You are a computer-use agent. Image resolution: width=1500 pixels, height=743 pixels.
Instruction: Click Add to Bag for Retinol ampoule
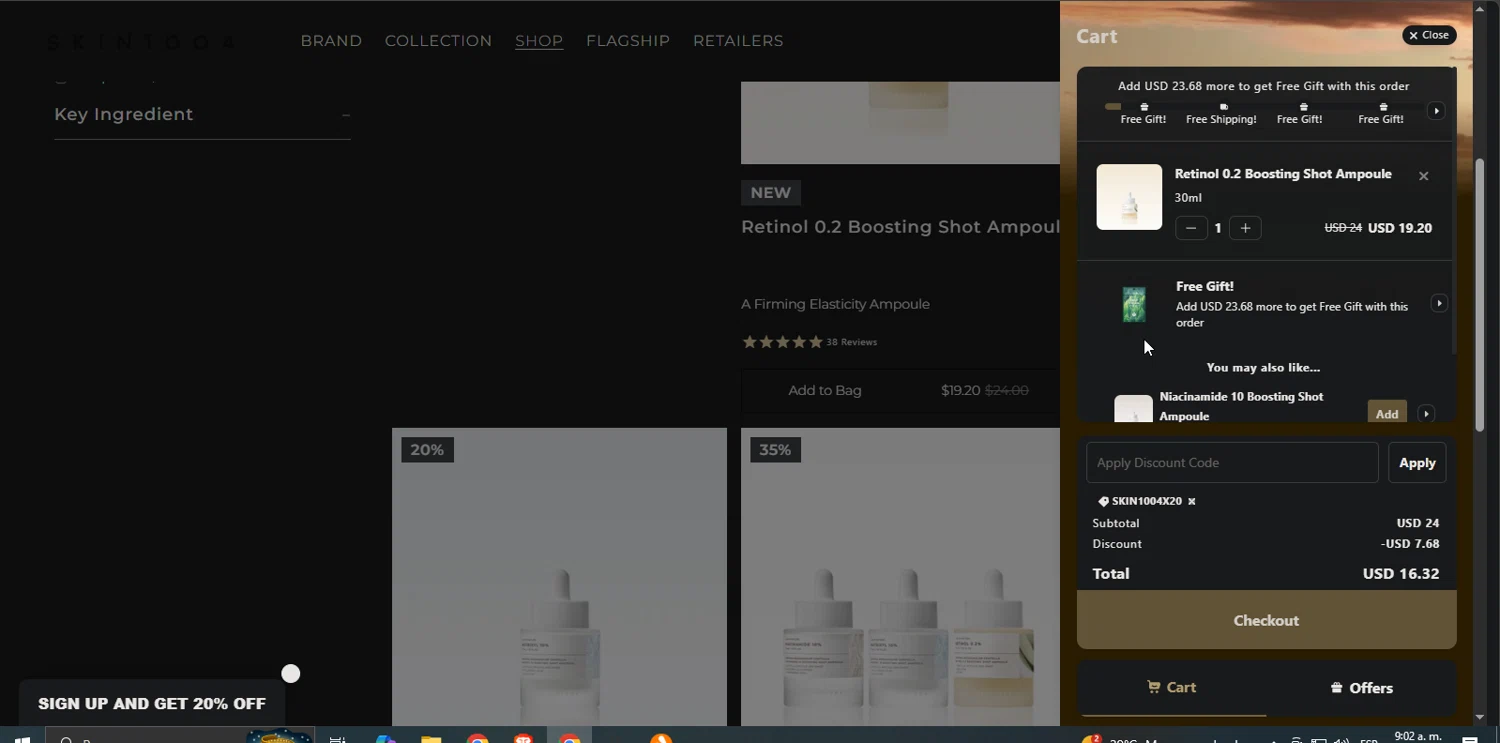click(825, 390)
